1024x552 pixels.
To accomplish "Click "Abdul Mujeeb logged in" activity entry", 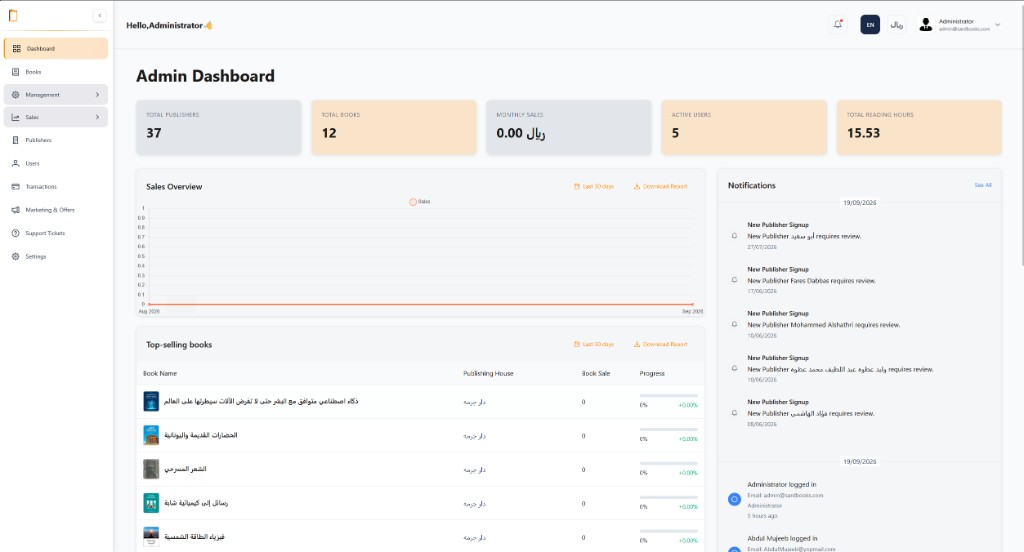I will (x=782, y=538).
